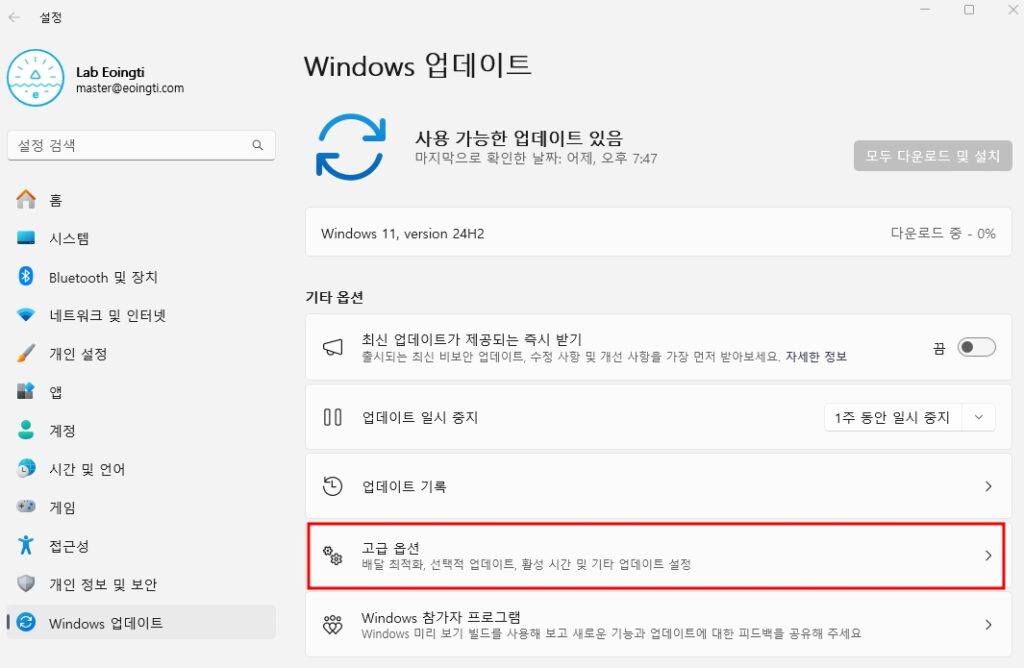Screen dimensions: 1024x668
Task: Click the 시간 및 언어 globe clock icon
Action: [25, 468]
